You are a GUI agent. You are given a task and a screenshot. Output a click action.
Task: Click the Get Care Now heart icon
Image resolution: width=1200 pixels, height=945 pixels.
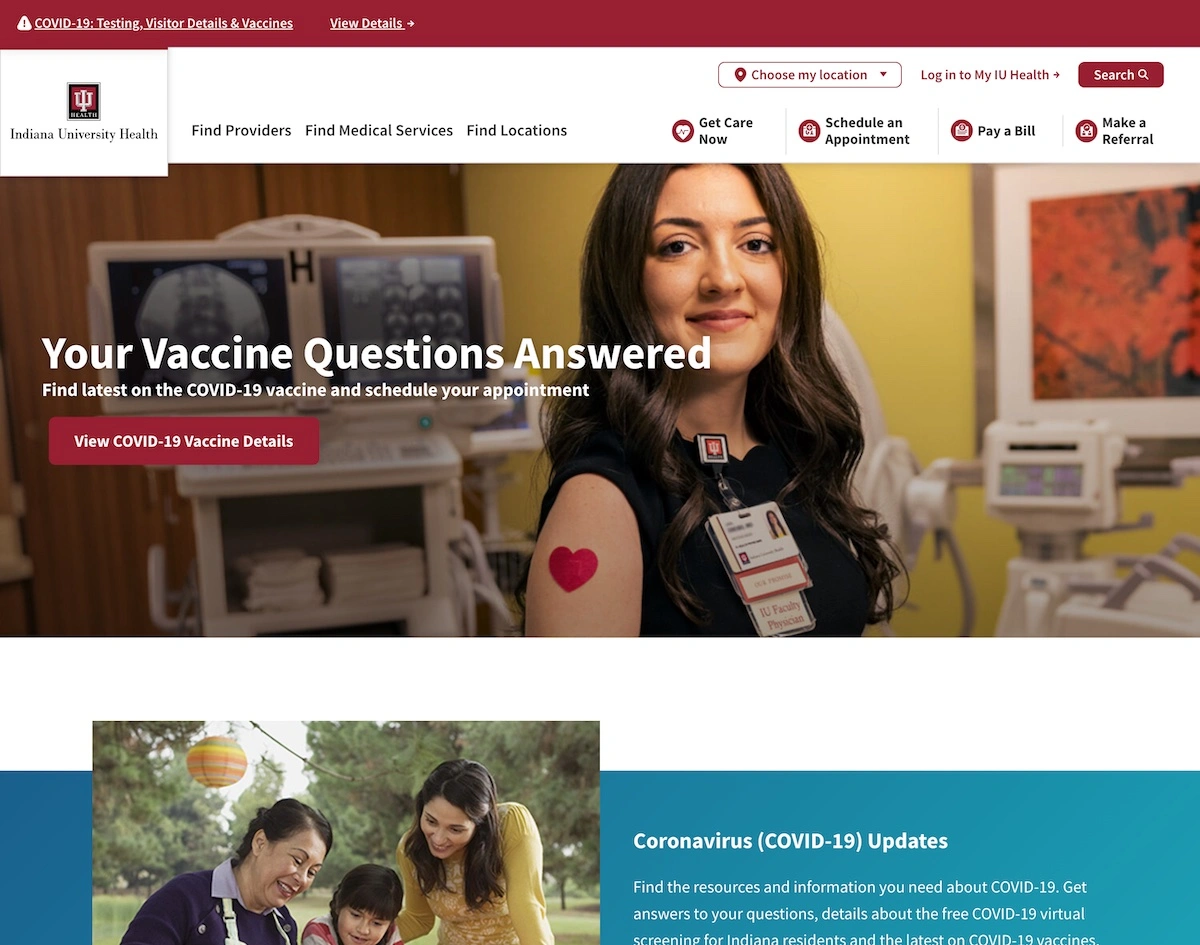click(x=683, y=131)
